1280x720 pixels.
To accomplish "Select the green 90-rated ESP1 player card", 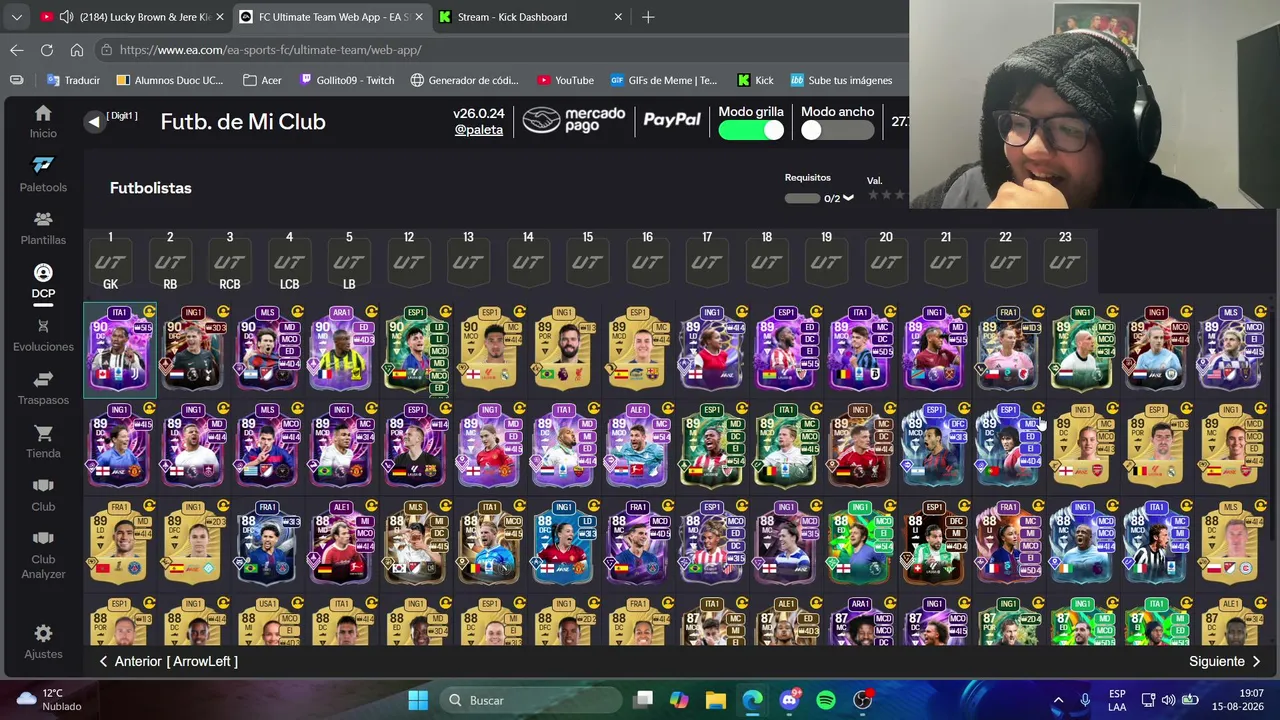I will (x=416, y=350).
